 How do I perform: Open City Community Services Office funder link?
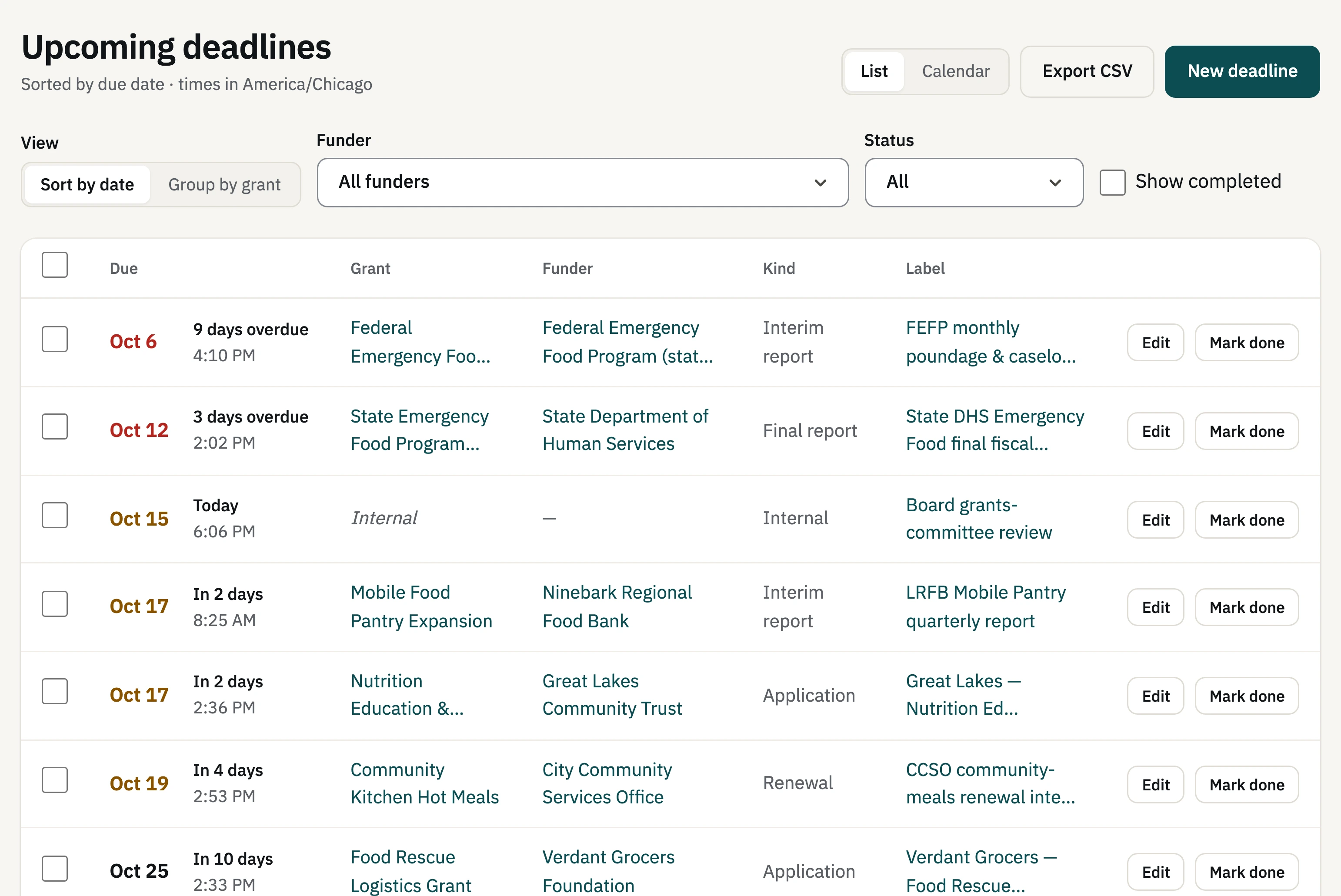[x=607, y=783]
